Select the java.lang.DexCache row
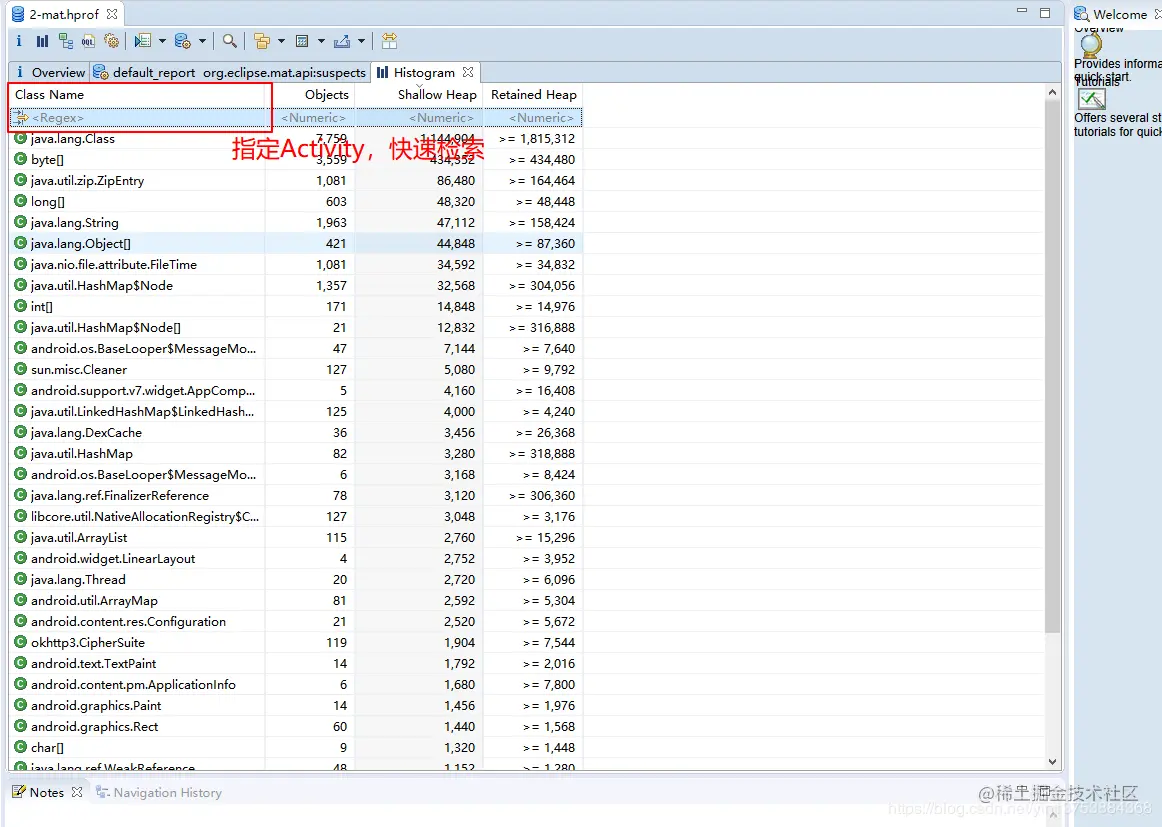The width and height of the screenshot is (1162, 827). 295,432
